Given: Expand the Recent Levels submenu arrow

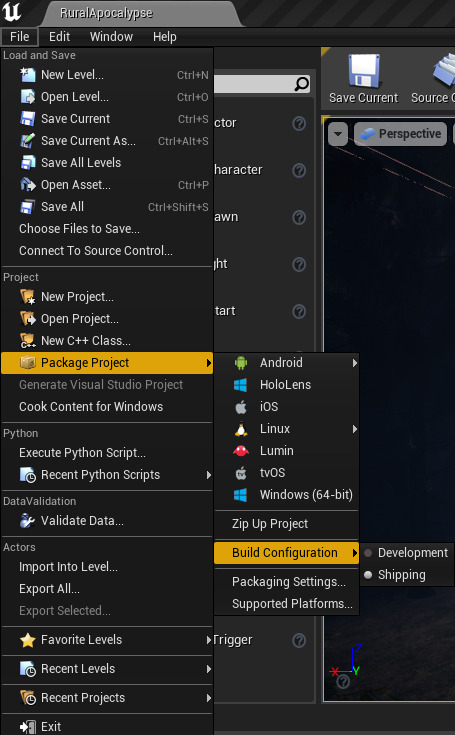Looking at the screenshot, I should (x=209, y=669).
